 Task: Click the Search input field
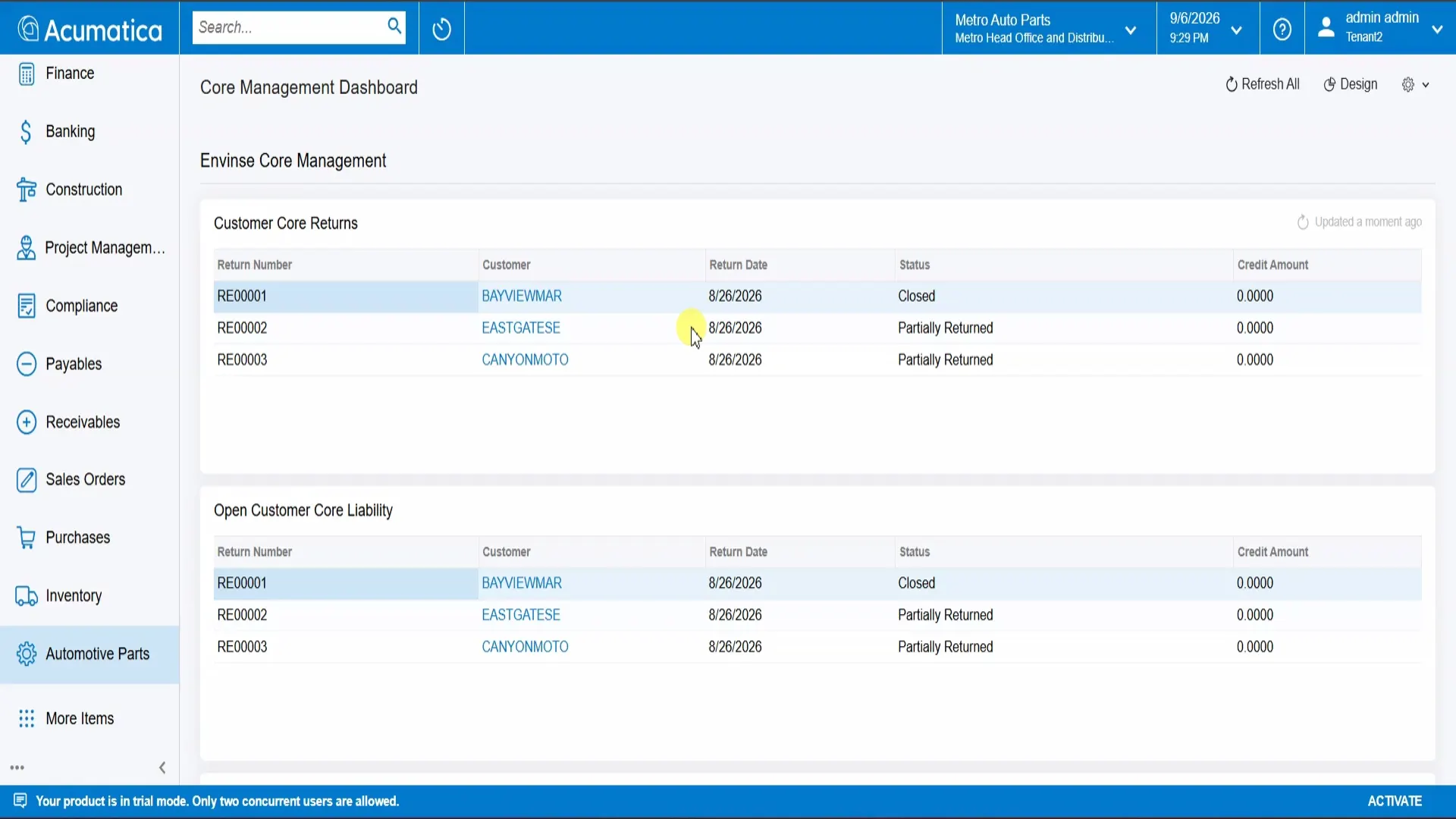point(290,27)
